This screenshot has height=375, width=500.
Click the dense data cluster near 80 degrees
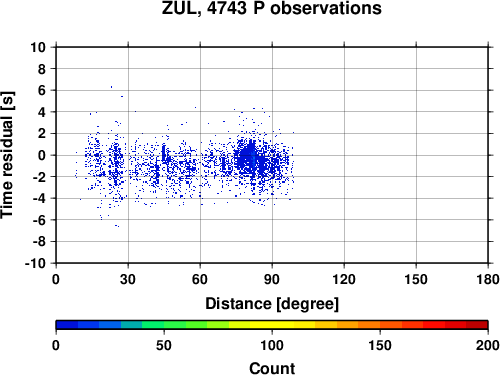click(248, 157)
